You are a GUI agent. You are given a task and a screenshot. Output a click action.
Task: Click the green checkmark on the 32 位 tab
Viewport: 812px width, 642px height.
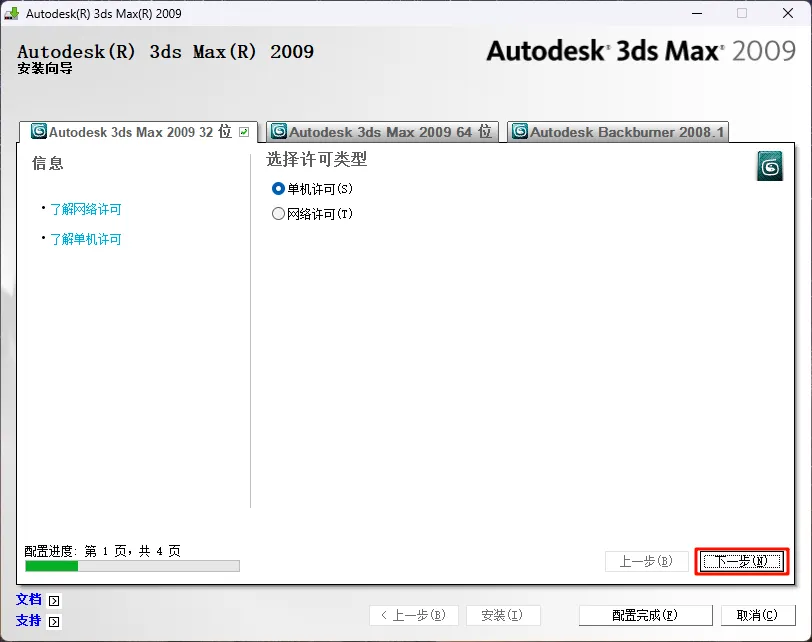pos(244,132)
